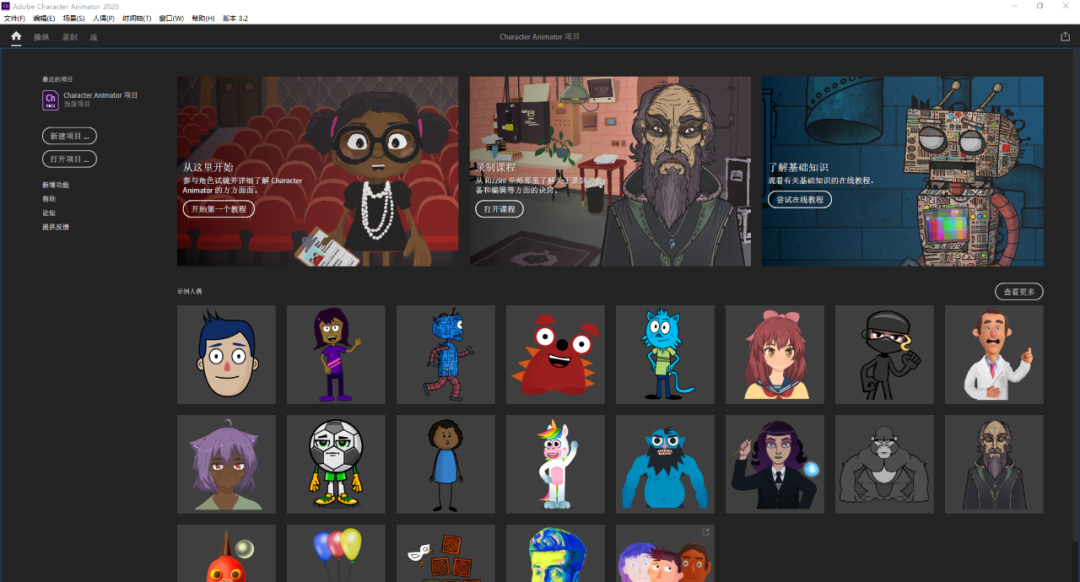Select the purple-shirt waving girl puppet
The height and width of the screenshot is (582, 1080).
[x=335, y=354]
